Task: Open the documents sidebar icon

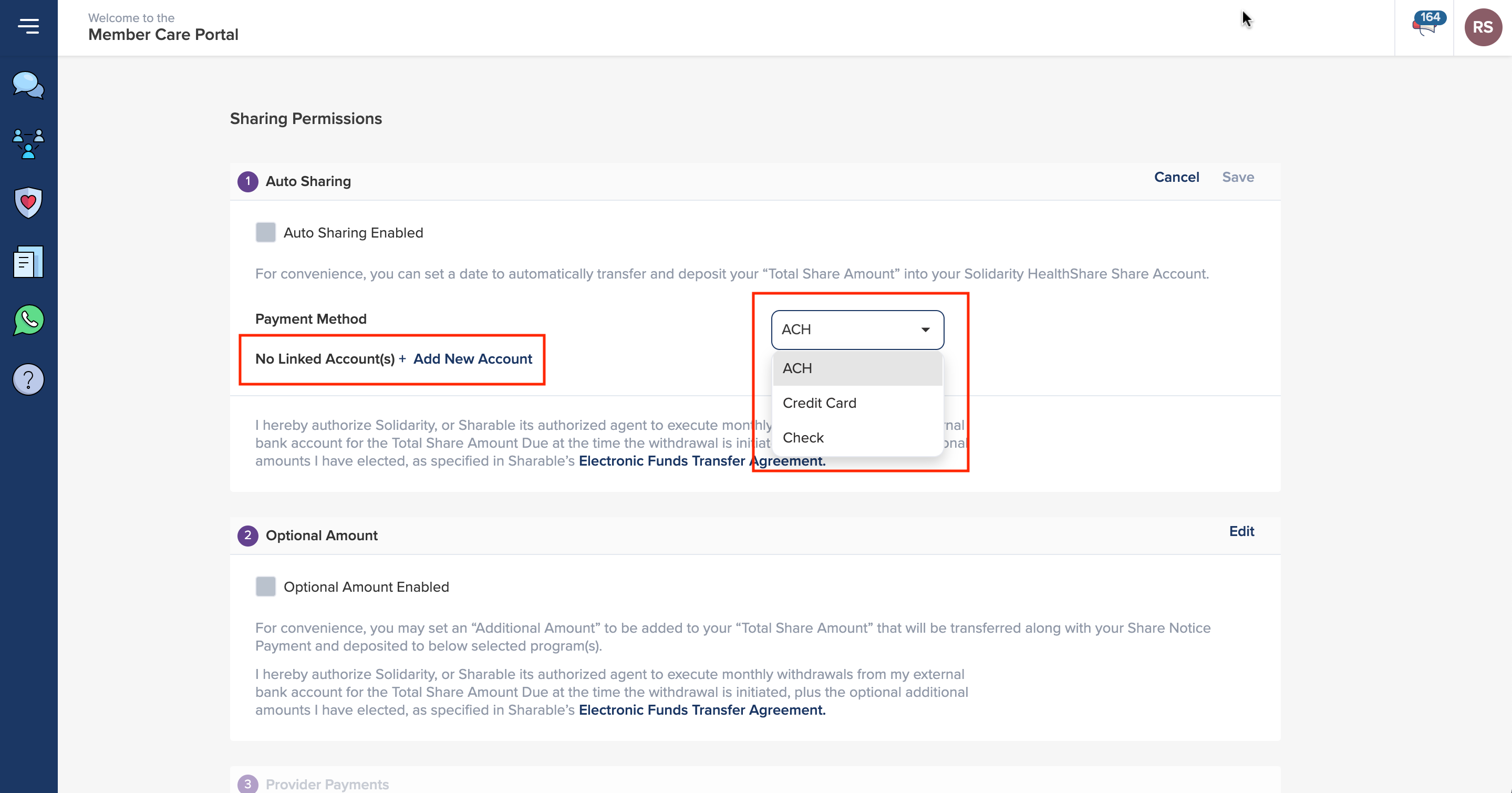Action: click(28, 262)
